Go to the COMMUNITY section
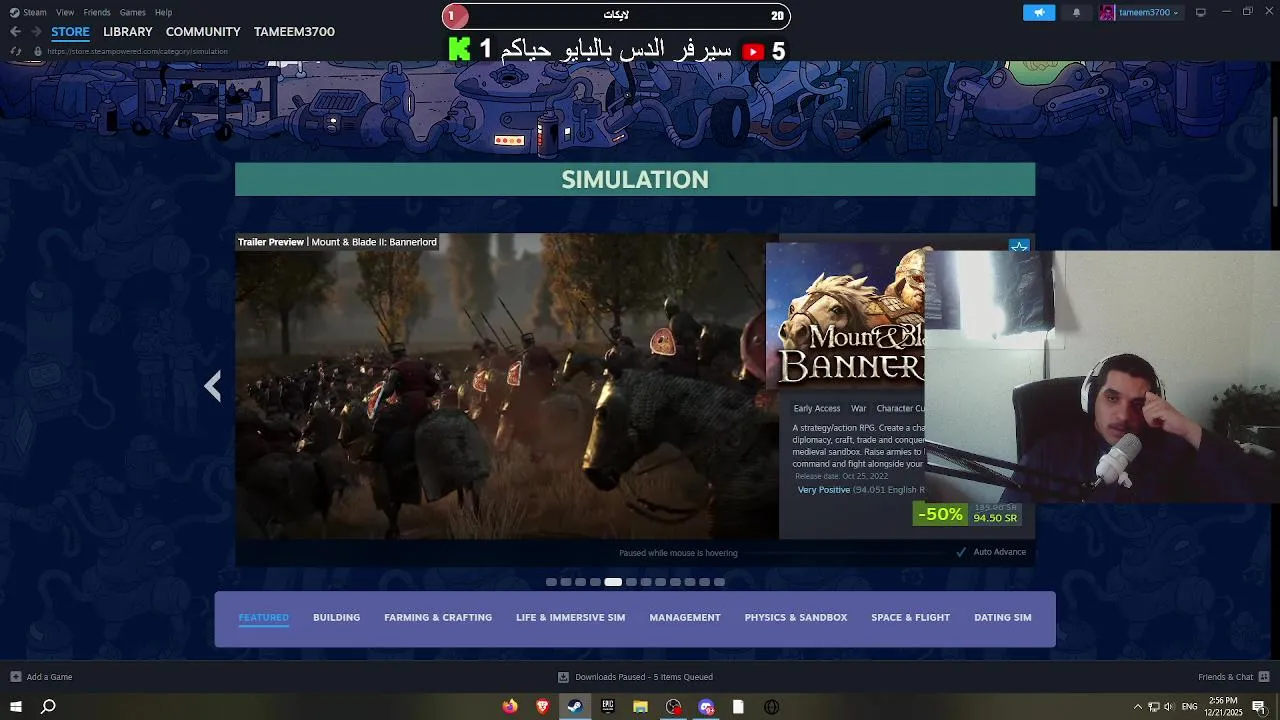The height and width of the screenshot is (720, 1280). tap(203, 32)
